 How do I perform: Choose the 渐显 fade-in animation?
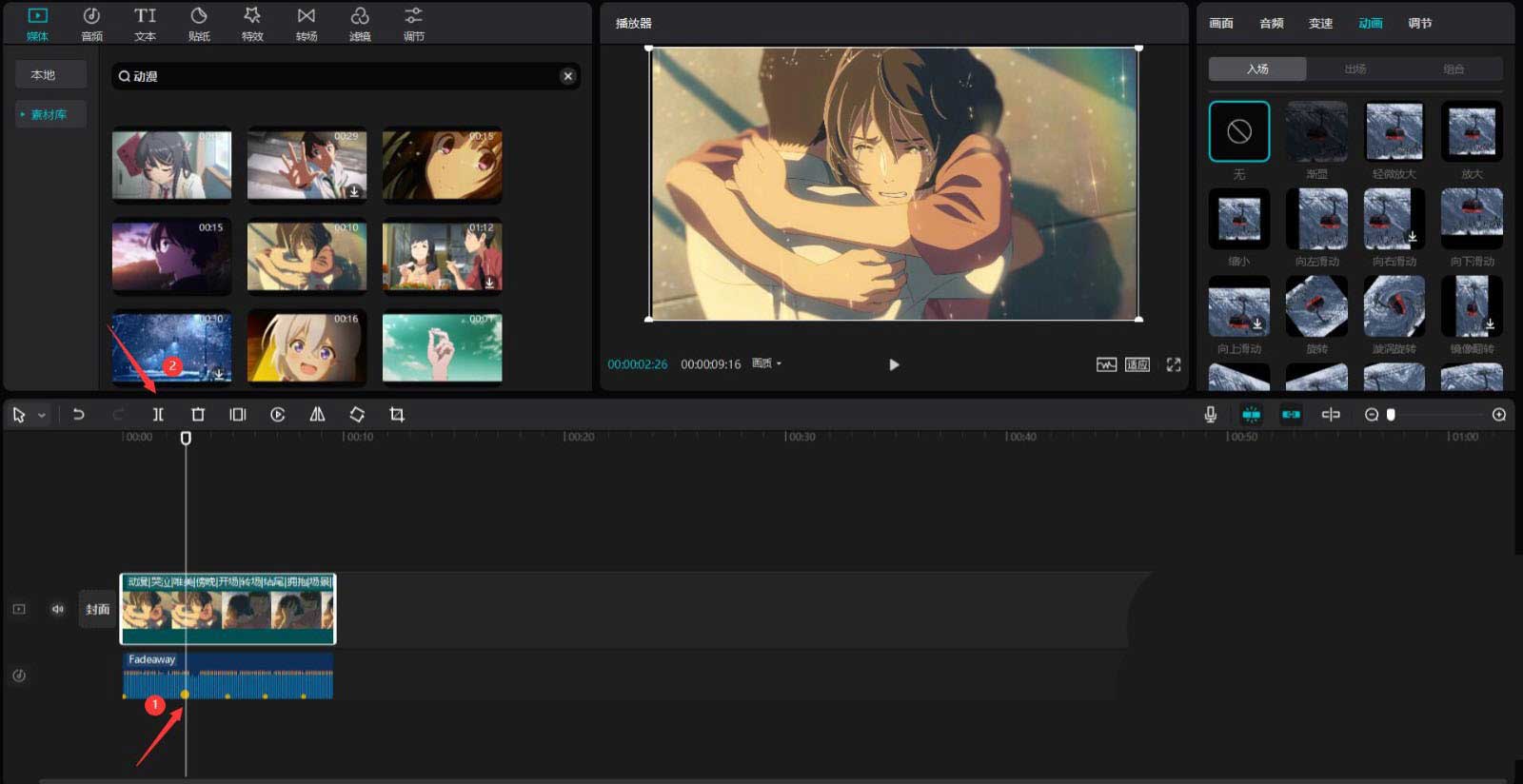[1316, 131]
